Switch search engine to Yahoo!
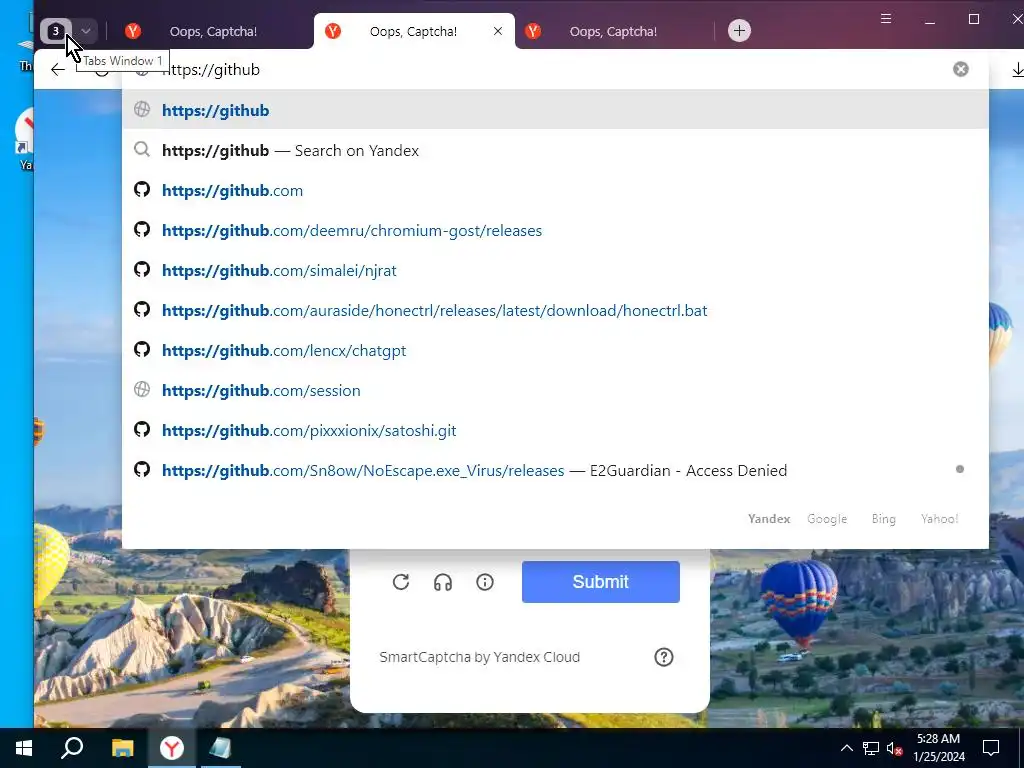 pos(939,519)
